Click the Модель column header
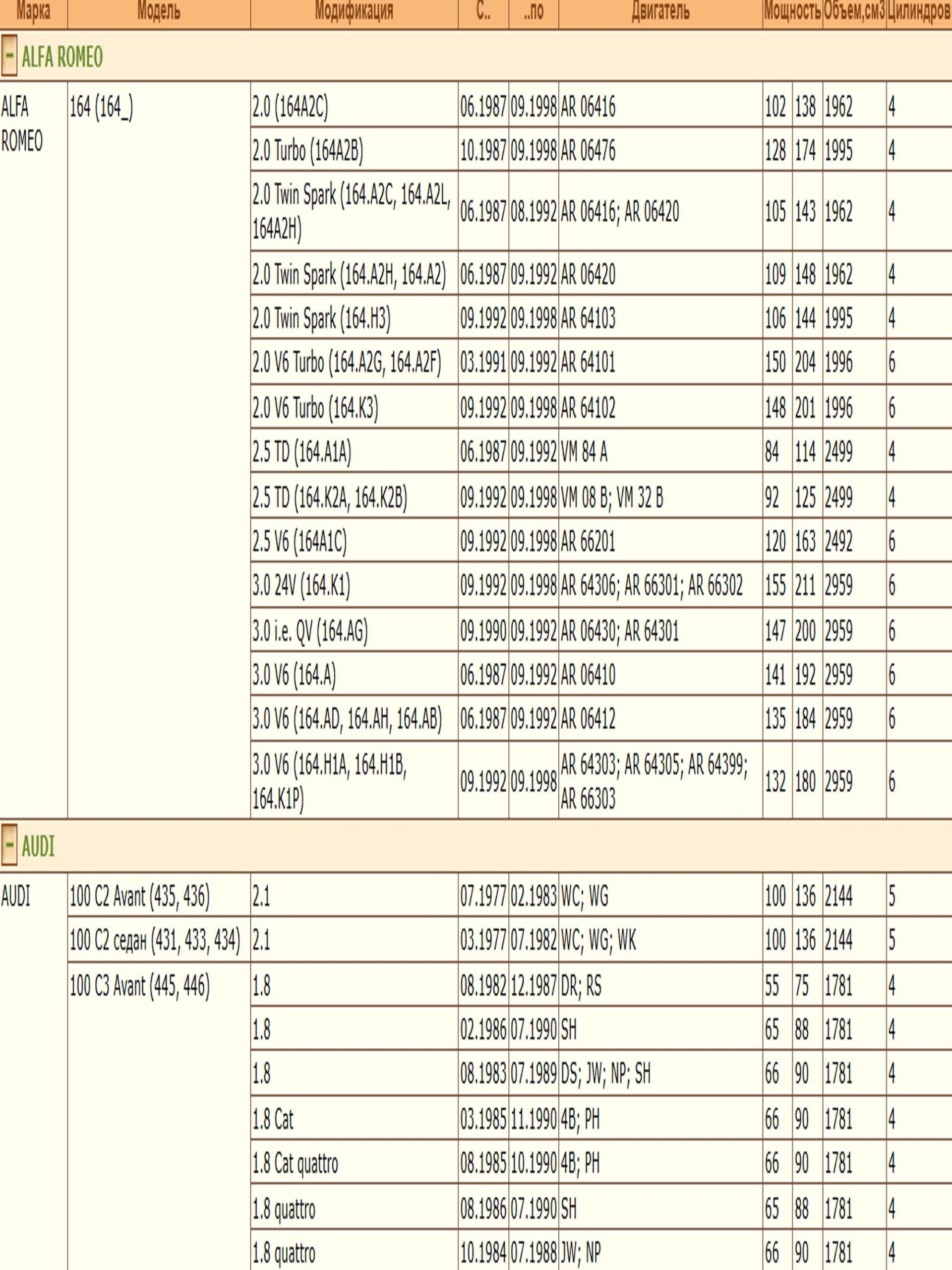Viewport: 952px width, 1270px height. click(x=158, y=11)
